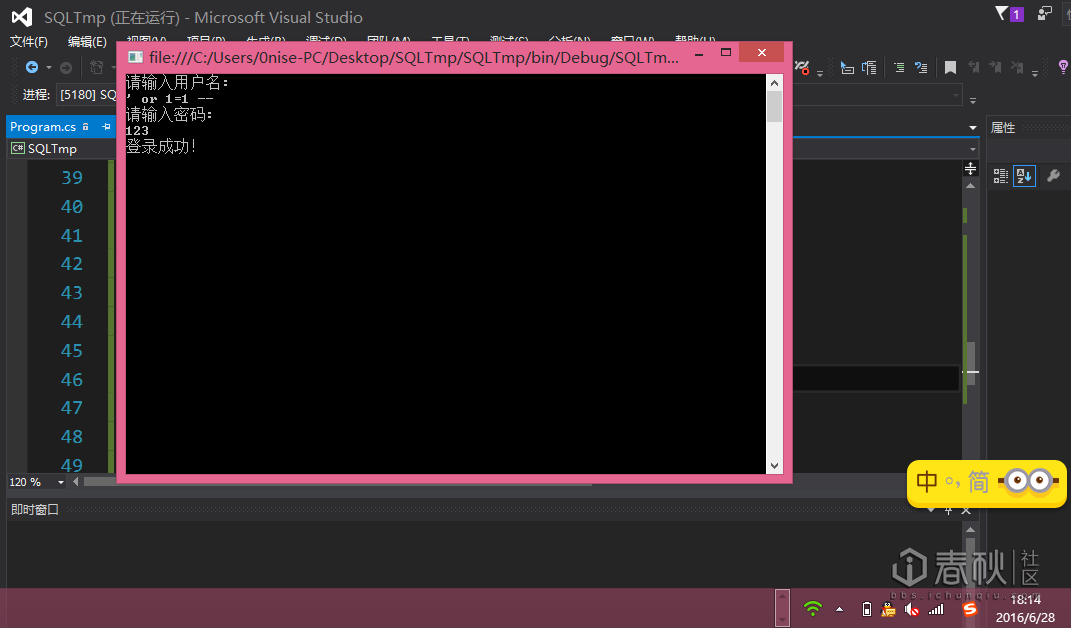
Task: Toggle bookmark on current line
Action: [x=950, y=67]
